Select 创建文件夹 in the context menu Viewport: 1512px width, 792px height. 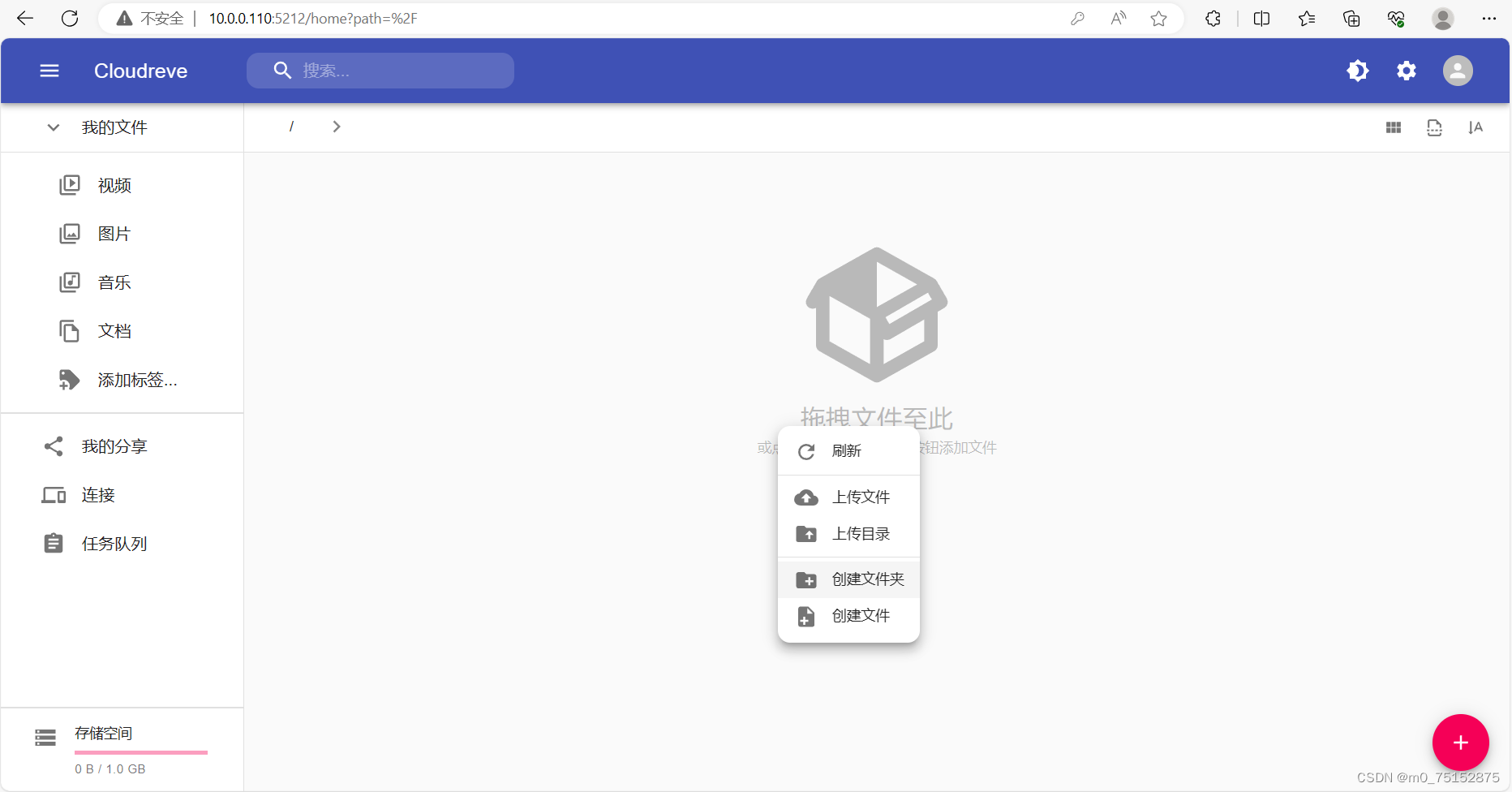pos(848,580)
